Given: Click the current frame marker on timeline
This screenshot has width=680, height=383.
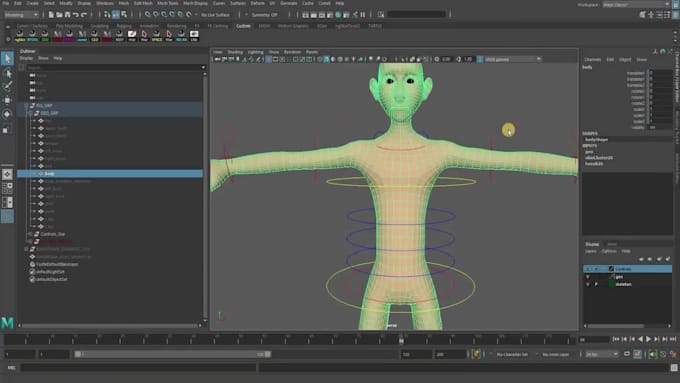Looking at the screenshot, I should [x=402, y=340].
